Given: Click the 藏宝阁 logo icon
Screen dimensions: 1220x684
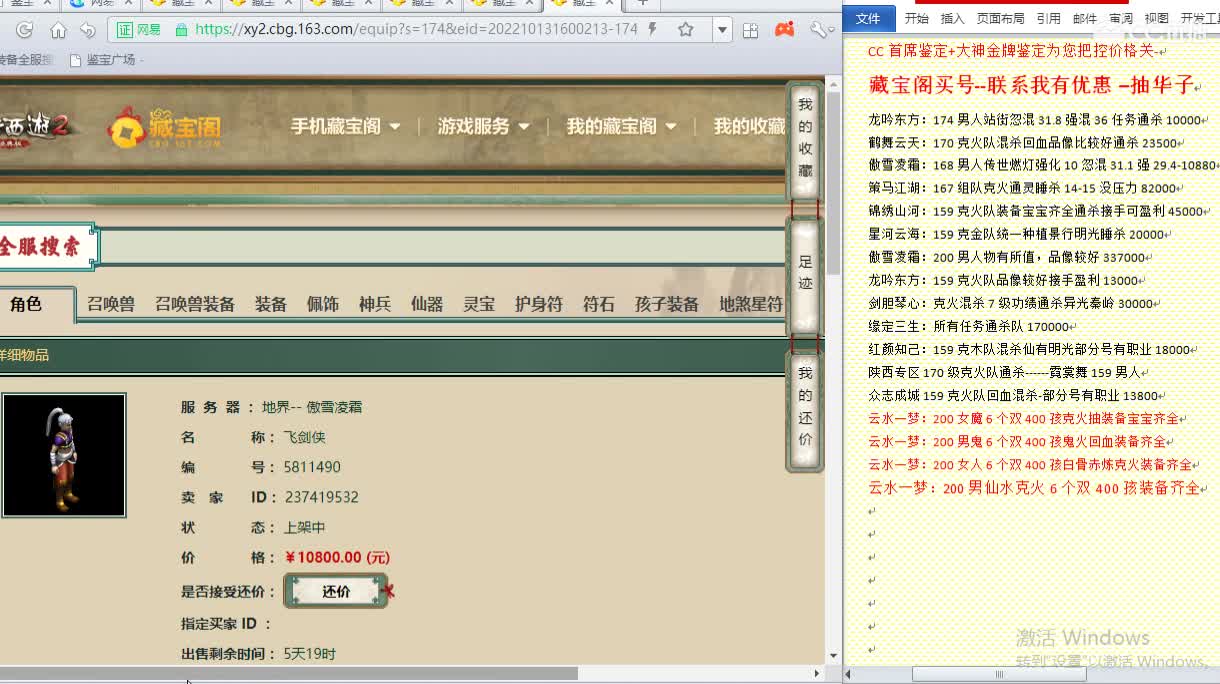Looking at the screenshot, I should [164, 127].
